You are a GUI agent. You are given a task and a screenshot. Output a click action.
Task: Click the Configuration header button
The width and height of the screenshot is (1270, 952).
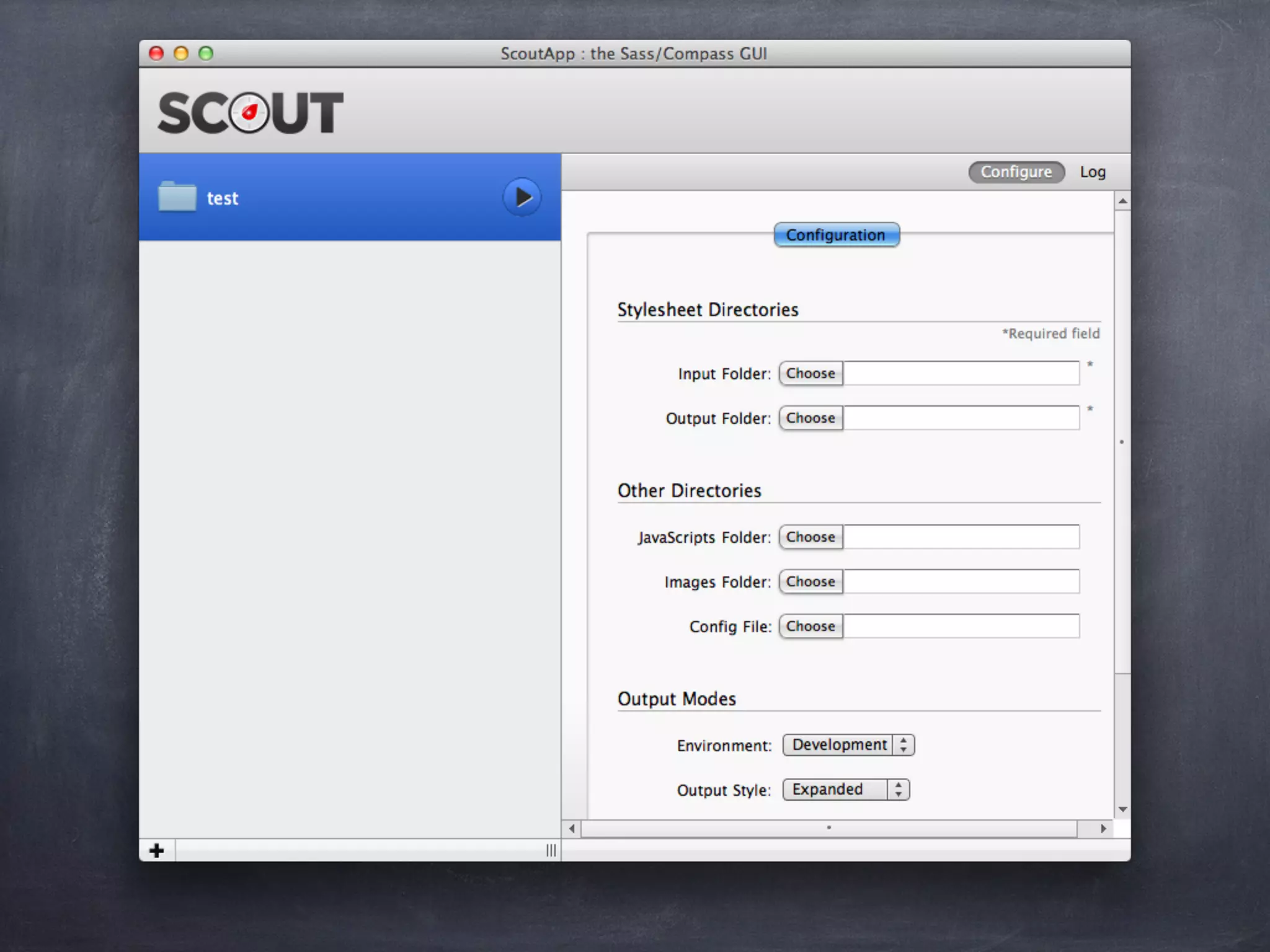[x=836, y=235]
